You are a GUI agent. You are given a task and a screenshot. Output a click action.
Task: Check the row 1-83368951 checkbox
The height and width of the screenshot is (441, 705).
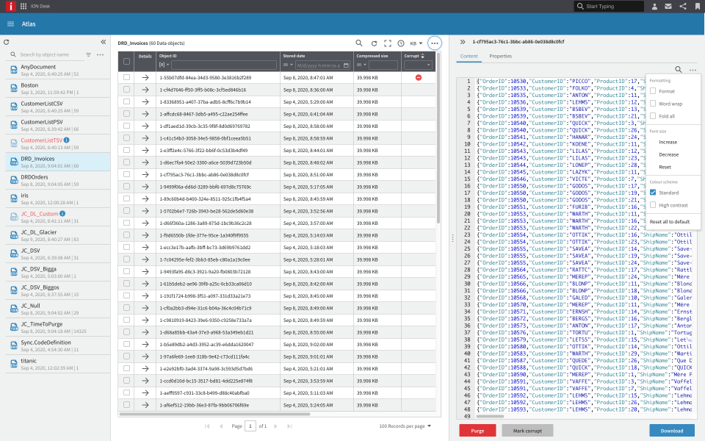(126, 102)
